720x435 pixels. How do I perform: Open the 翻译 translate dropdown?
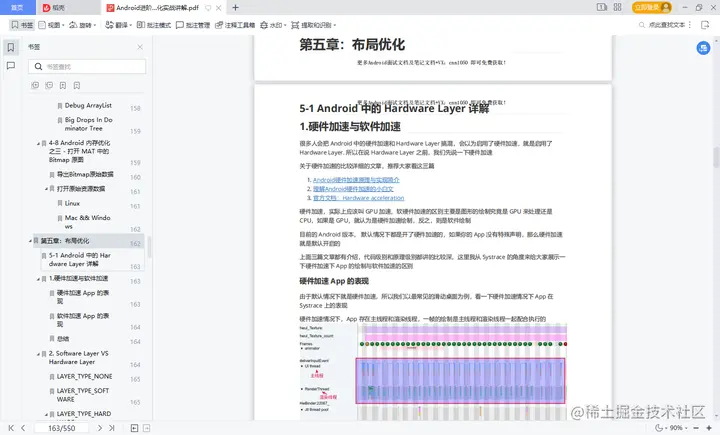(118, 25)
